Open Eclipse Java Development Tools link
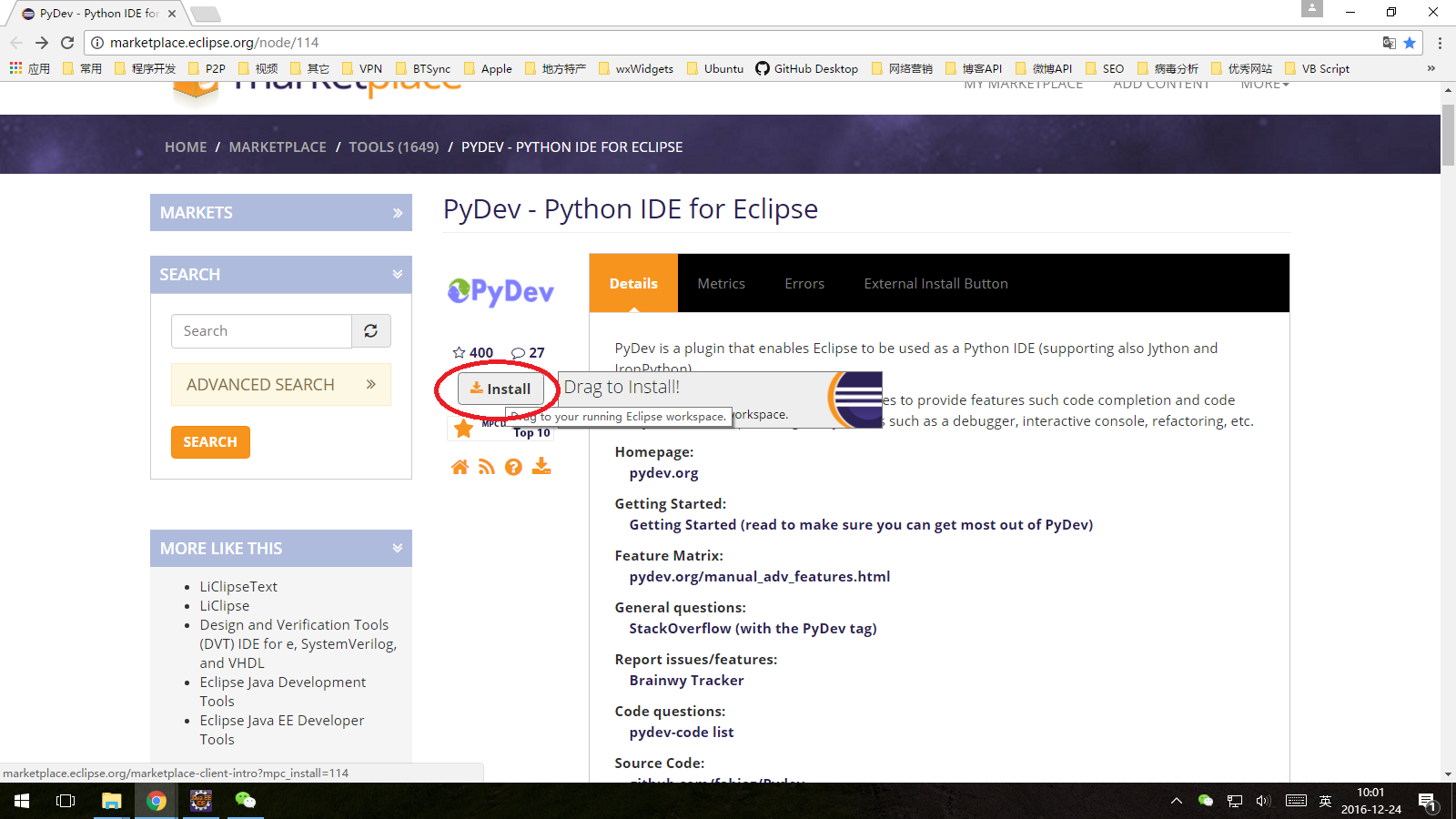The width and height of the screenshot is (1456, 819). pos(283,692)
